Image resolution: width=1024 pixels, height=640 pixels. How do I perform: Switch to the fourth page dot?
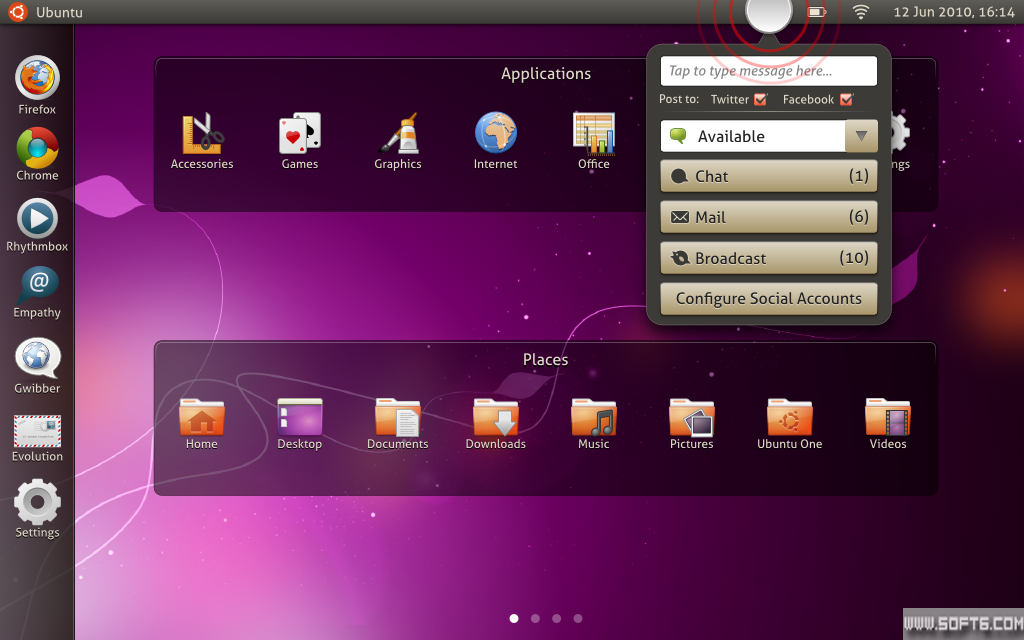click(578, 618)
